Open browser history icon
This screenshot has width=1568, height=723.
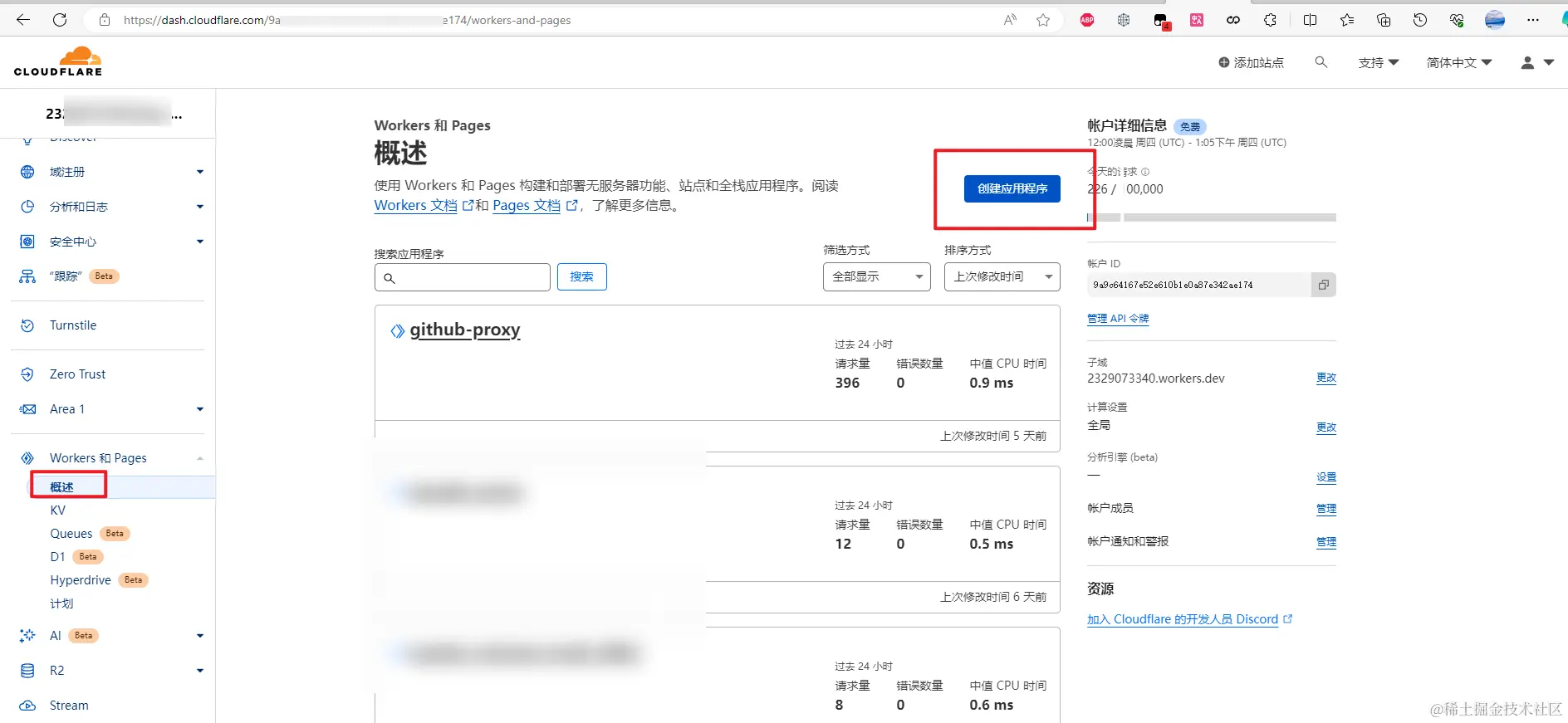pos(1419,20)
